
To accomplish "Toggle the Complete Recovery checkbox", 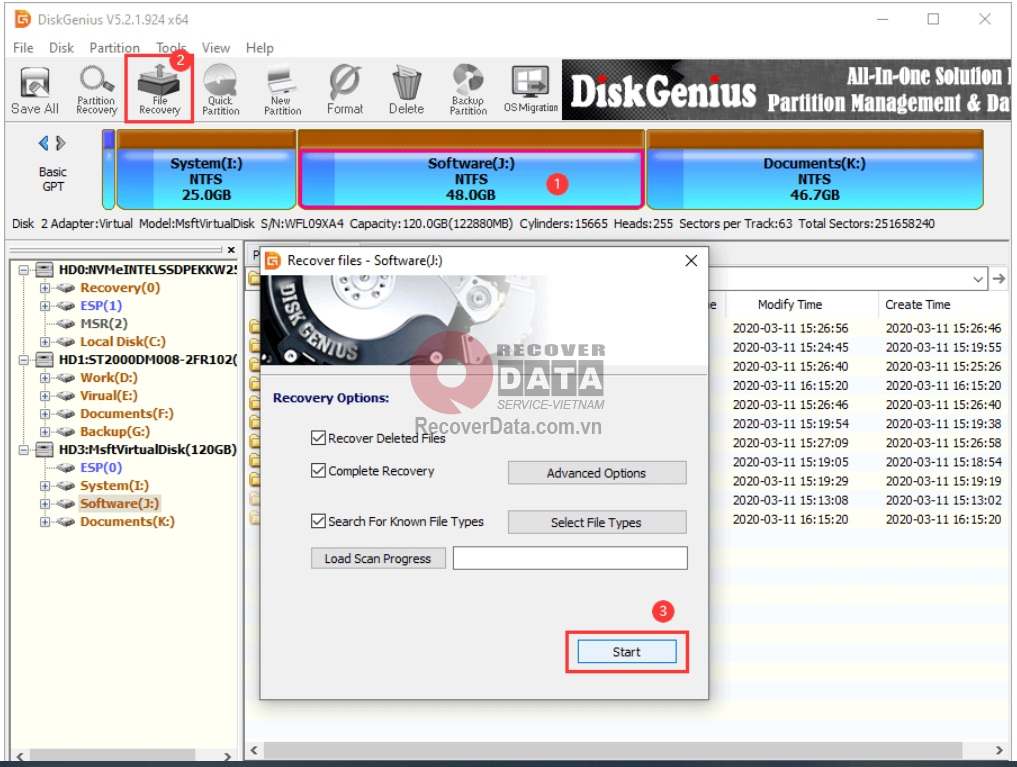I will tap(318, 471).
